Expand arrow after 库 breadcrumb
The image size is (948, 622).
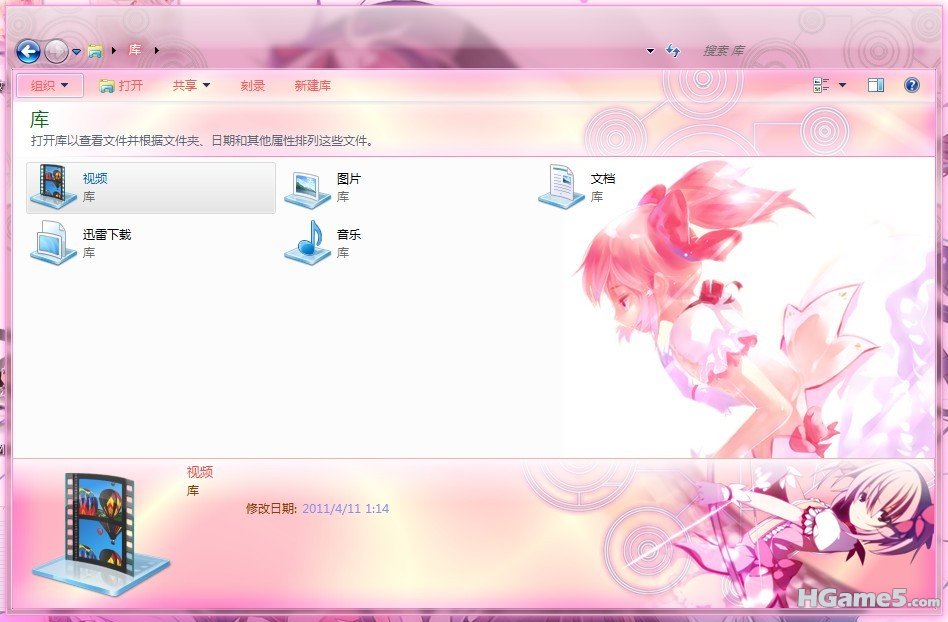click(157, 50)
